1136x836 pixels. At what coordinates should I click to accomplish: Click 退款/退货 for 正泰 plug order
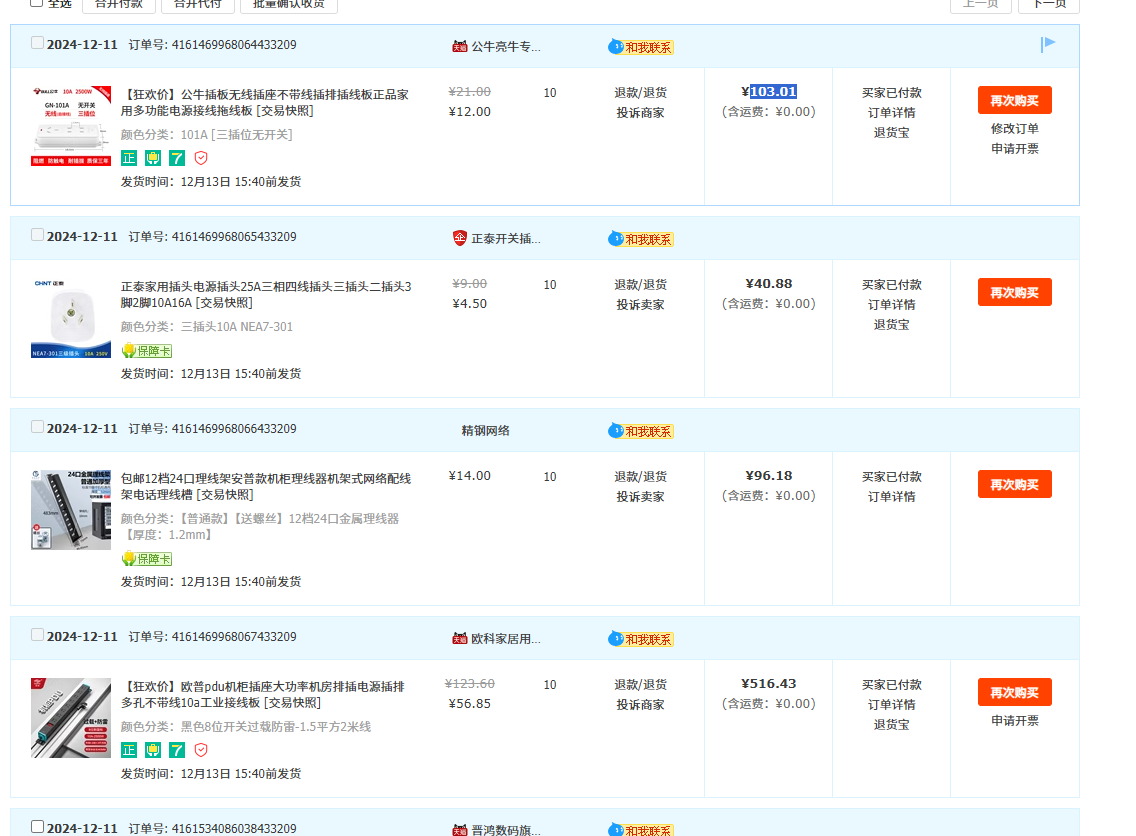pos(640,285)
